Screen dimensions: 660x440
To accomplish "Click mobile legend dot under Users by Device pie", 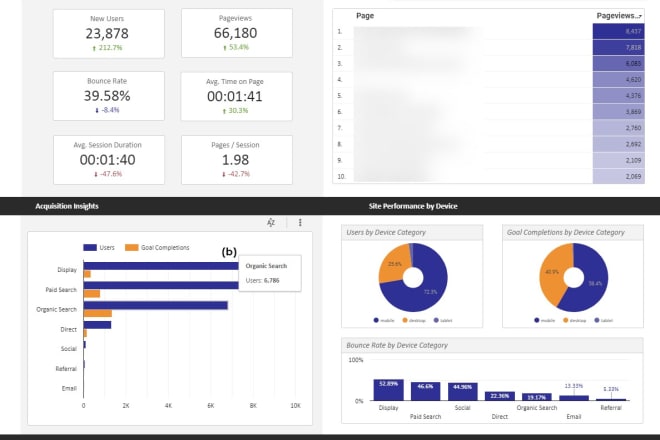I will click(x=376, y=320).
